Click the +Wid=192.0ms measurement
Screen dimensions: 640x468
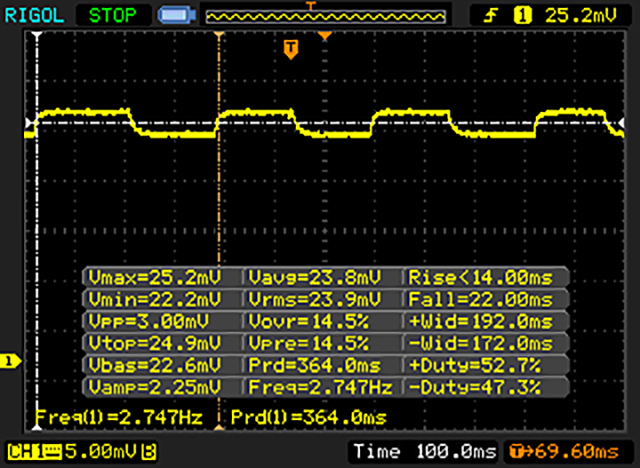(481, 322)
